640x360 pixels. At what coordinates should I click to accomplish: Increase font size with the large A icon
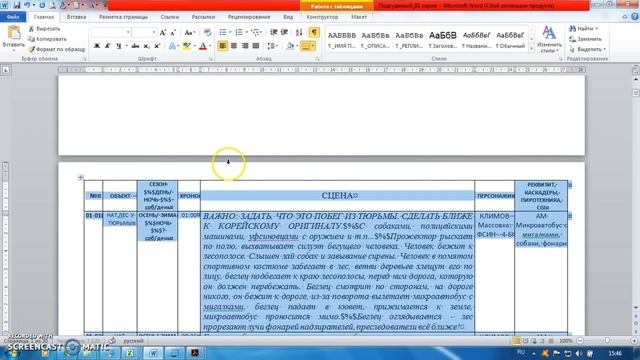pos(163,33)
